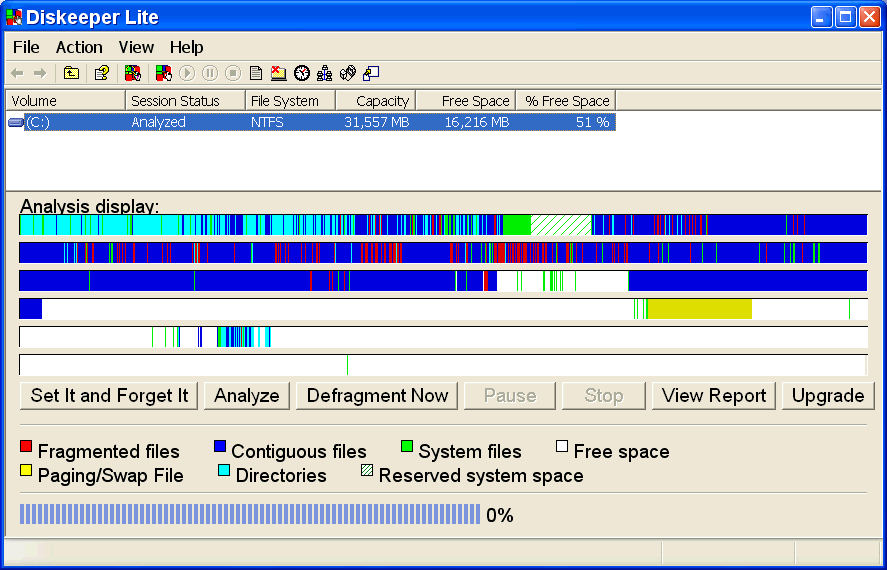
Task: Click the Pause button
Action: 510,395
